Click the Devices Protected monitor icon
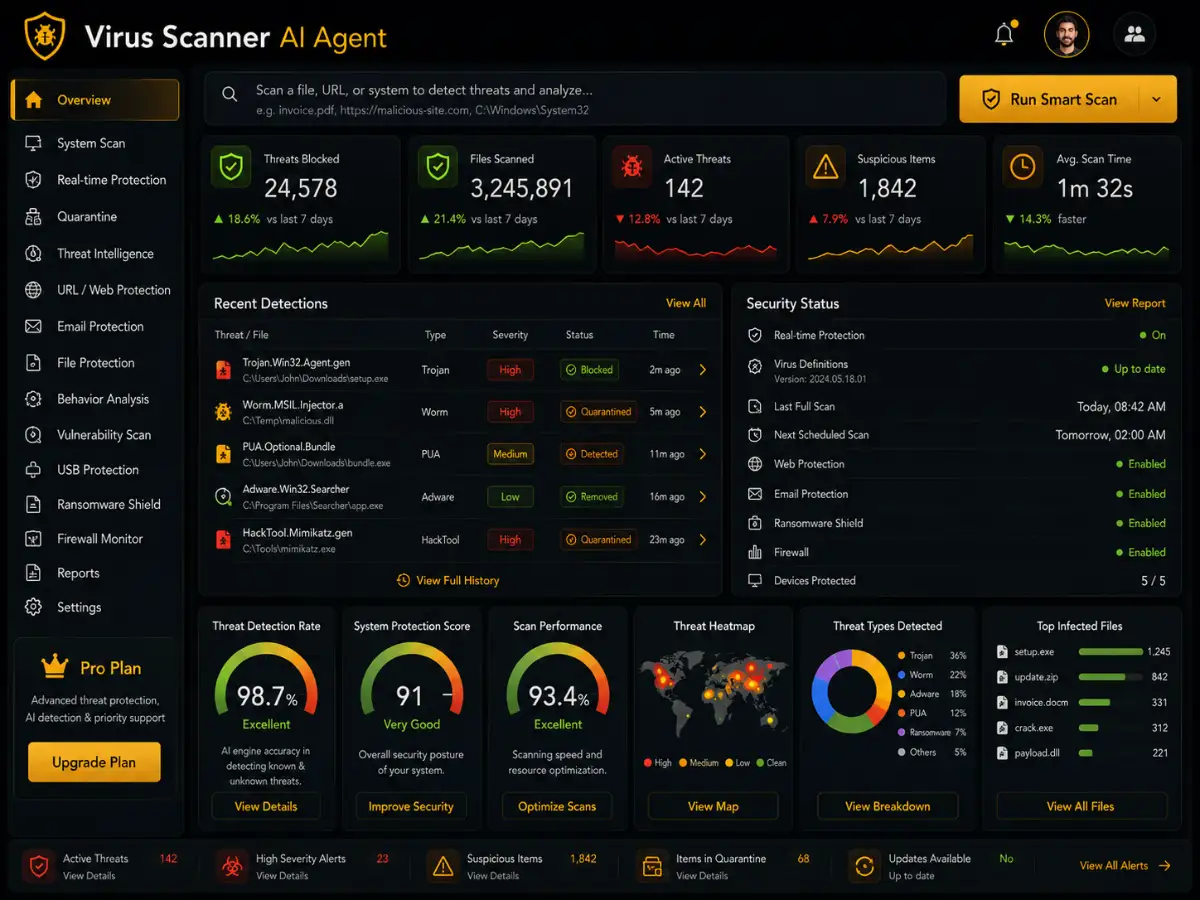This screenshot has width=1200, height=900. click(x=755, y=581)
